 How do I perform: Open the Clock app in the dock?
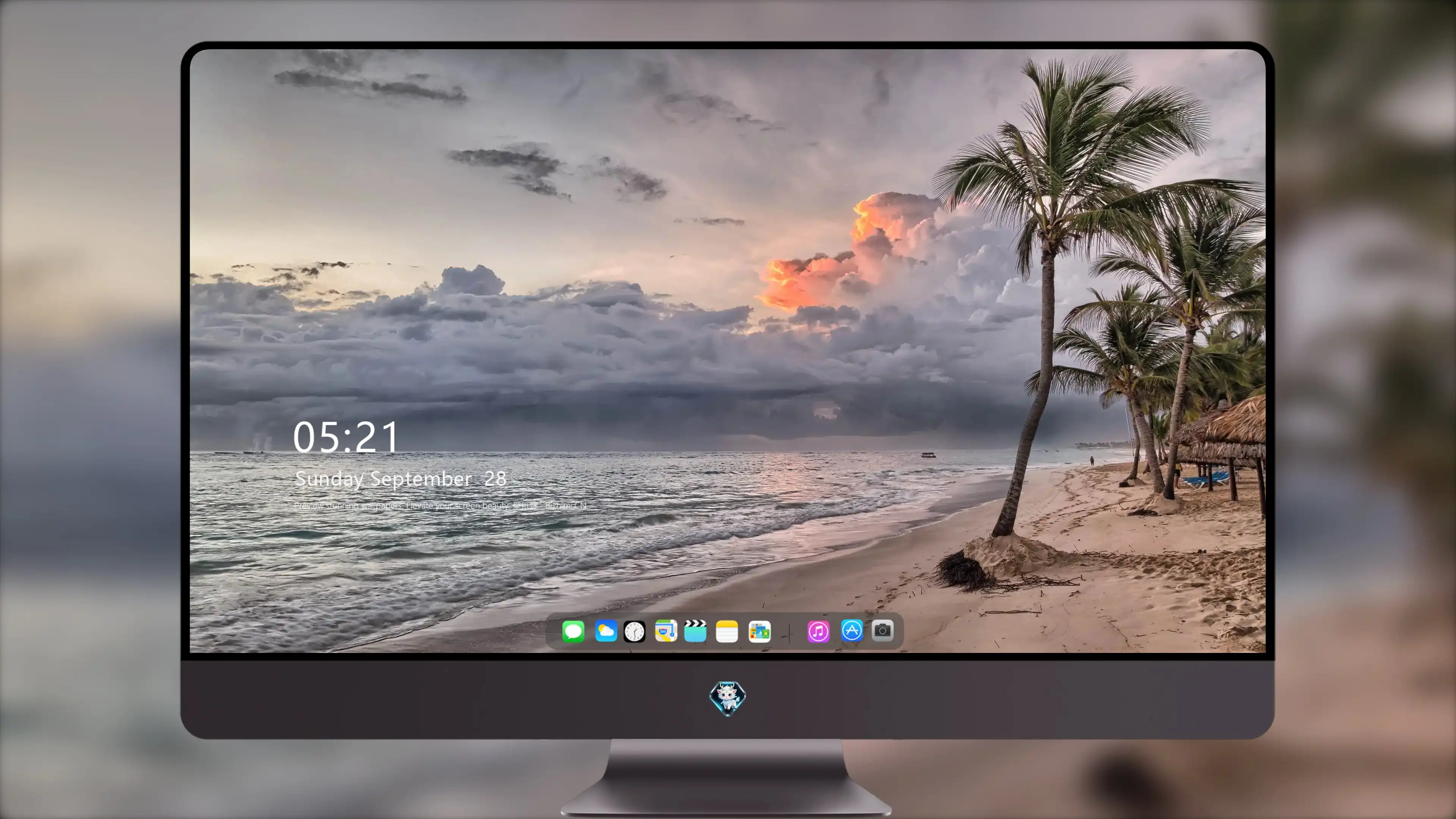pyautogui.click(x=634, y=631)
